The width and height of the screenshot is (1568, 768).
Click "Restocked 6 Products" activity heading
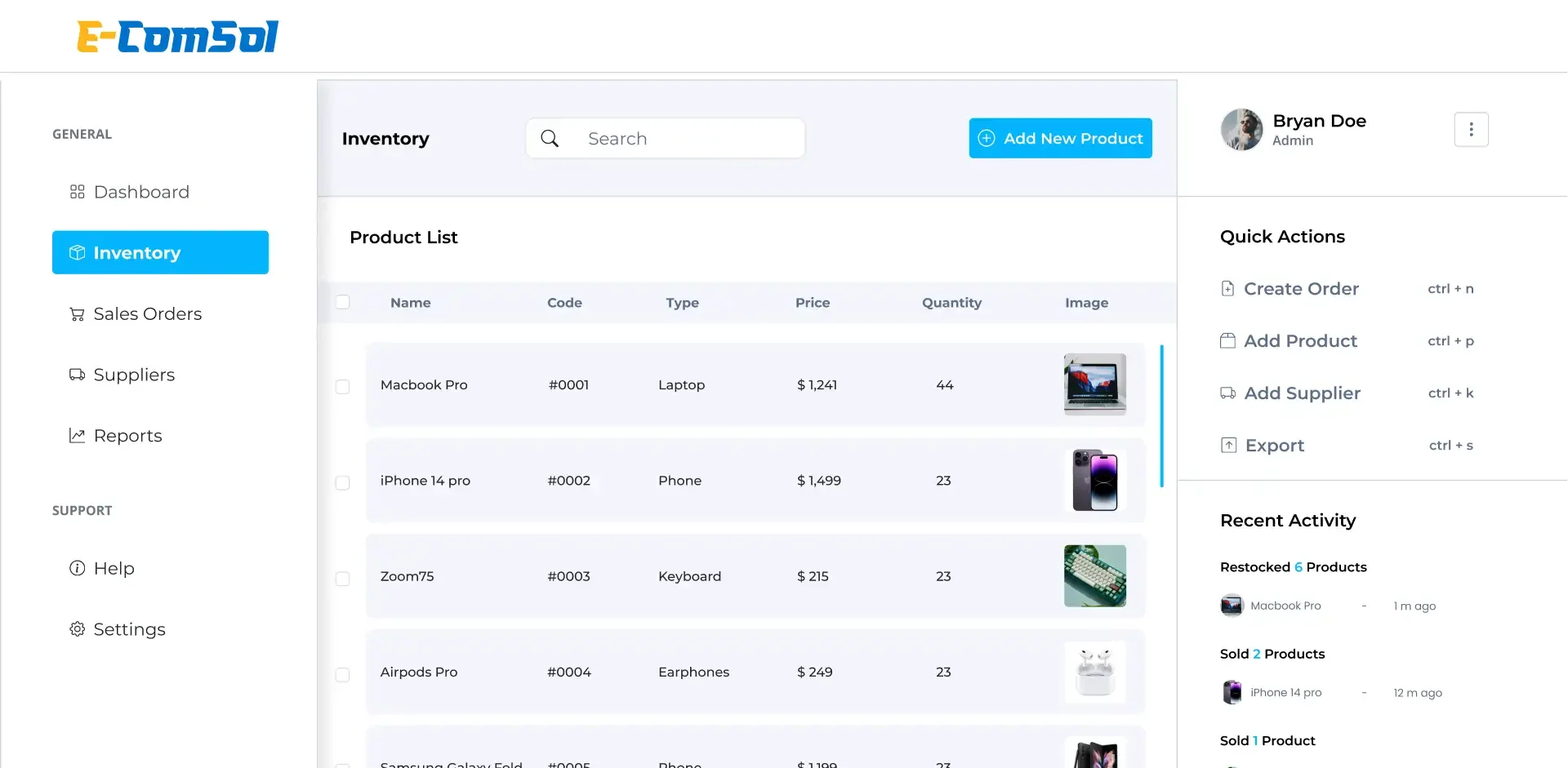1293,567
